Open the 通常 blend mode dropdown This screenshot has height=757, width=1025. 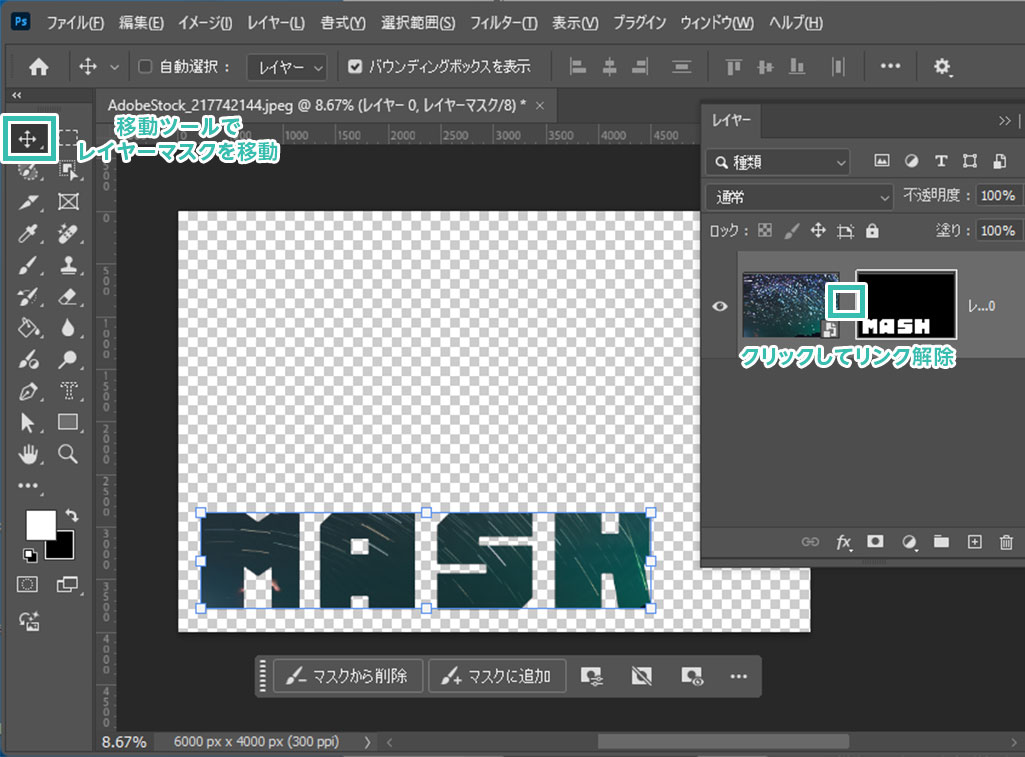coord(799,197)
